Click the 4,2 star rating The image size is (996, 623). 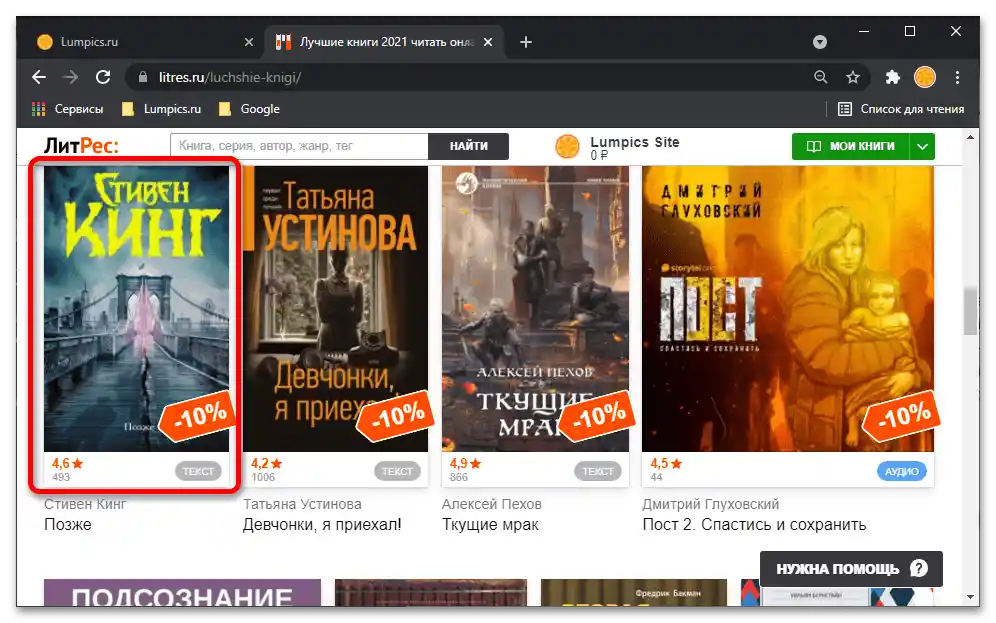click(267, 464)
